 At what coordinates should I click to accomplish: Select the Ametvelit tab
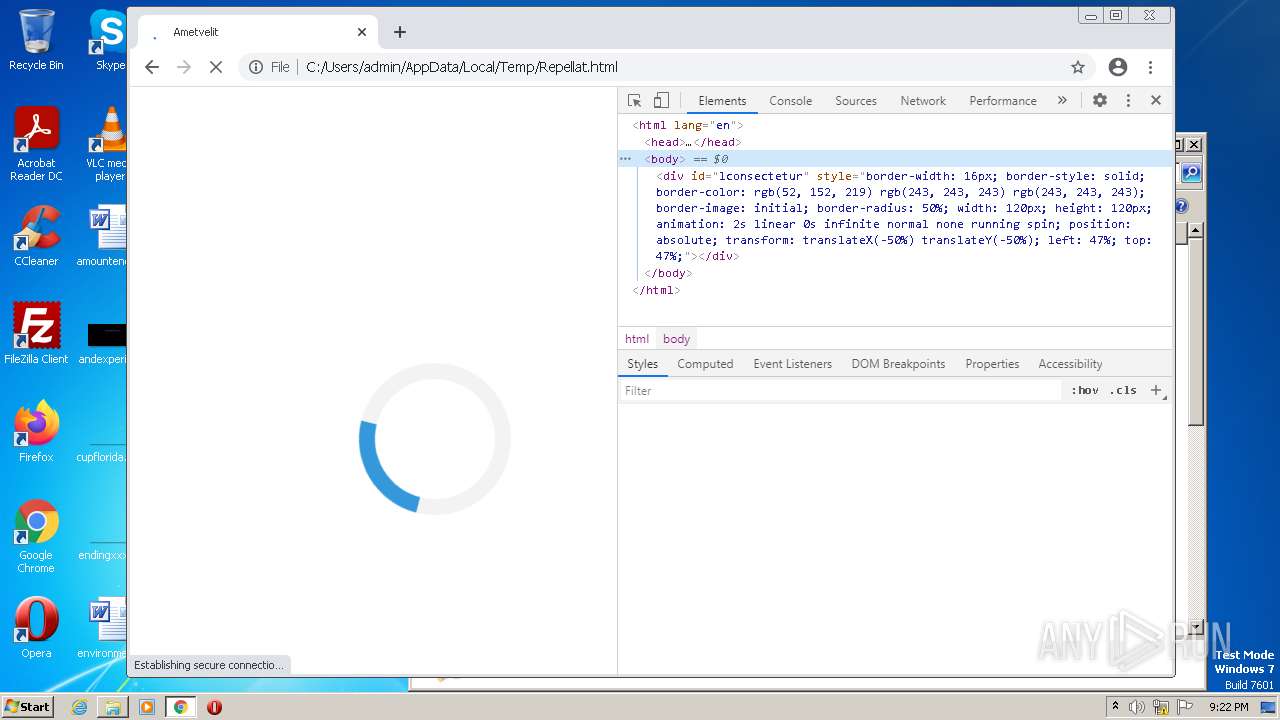(256, 32)
